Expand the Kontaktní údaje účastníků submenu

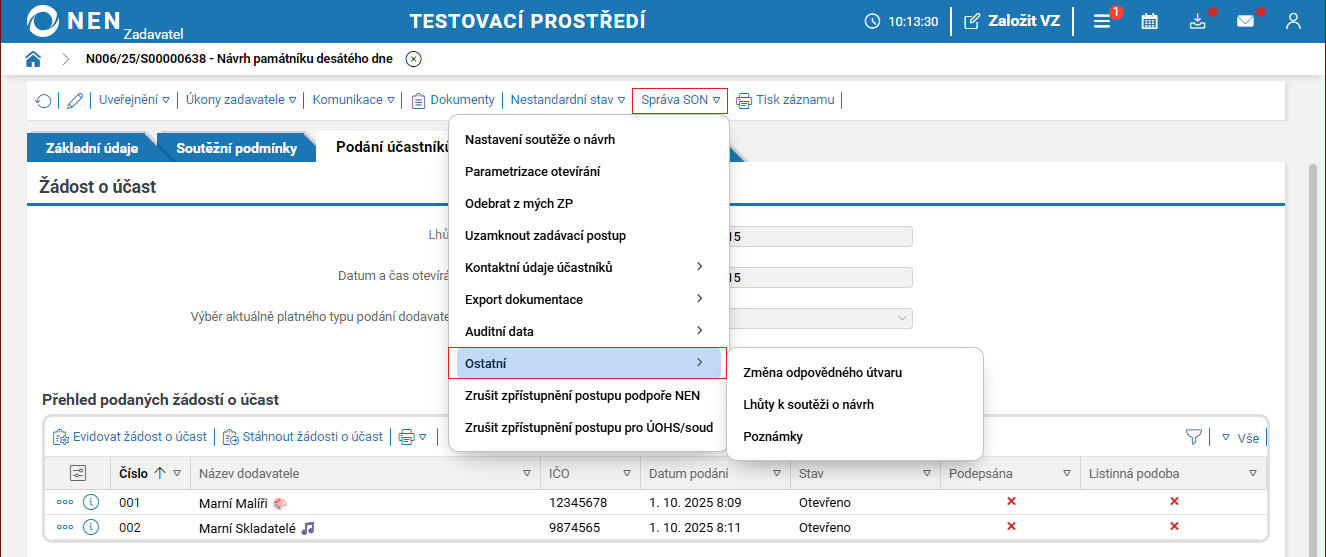589,267
